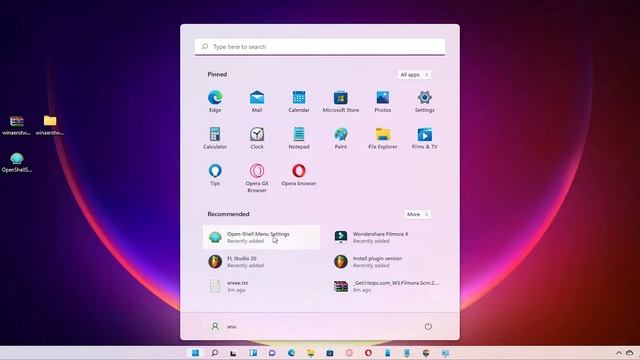Launch Notepad from pinned apps
Screen dimensions: 640x360
[299, 138]
